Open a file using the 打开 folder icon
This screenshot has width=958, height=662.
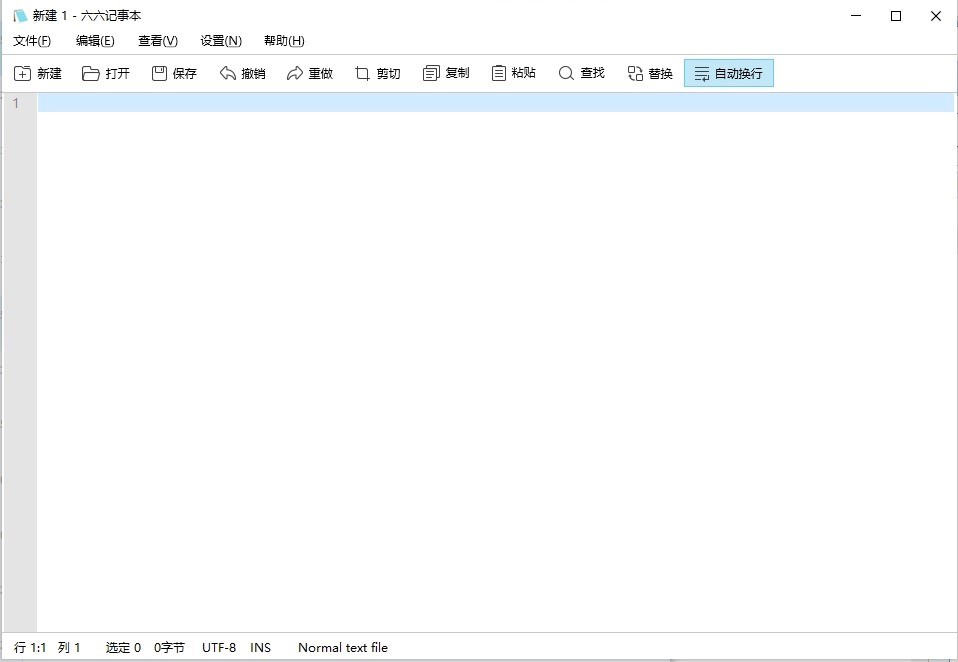(91, 73)
